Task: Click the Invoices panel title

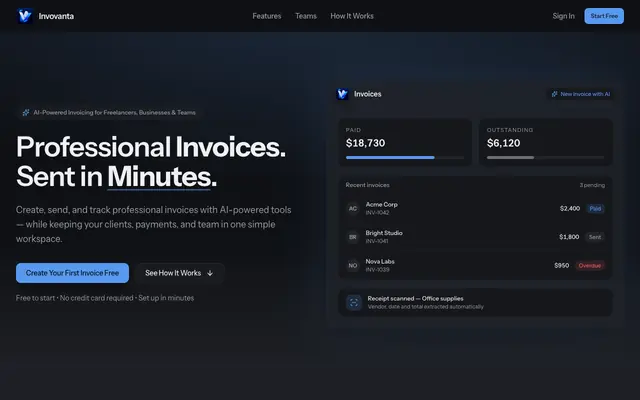Action: click(367, 94)
